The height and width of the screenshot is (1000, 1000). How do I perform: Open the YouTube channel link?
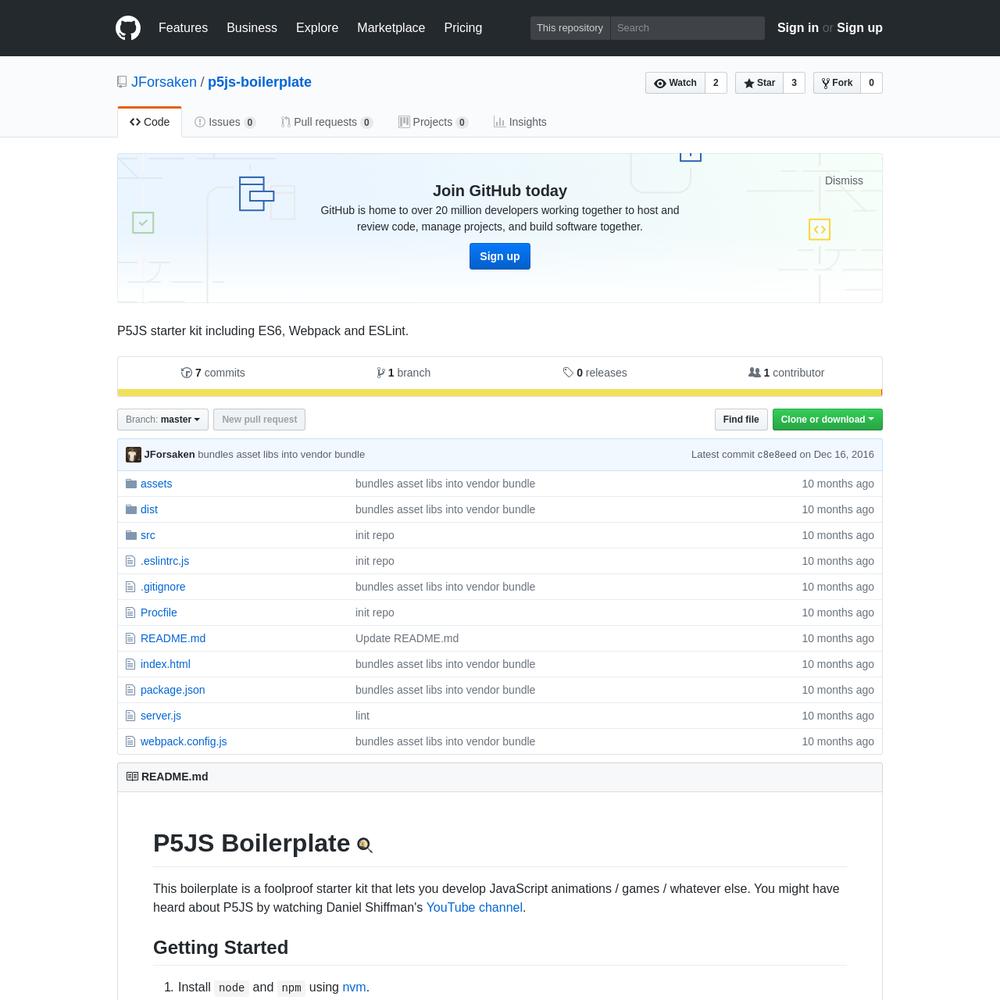coord(474,908)
